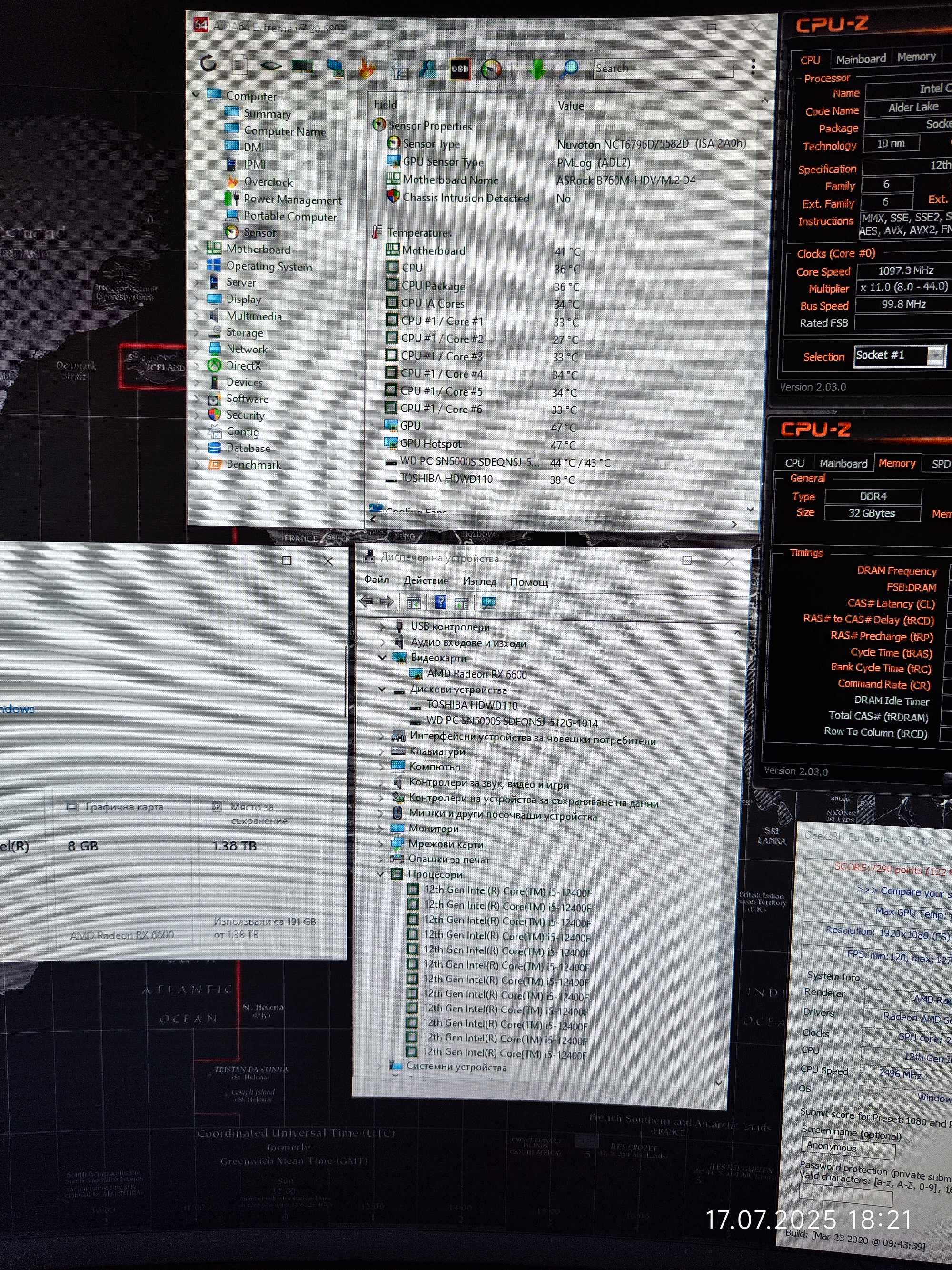The width and height of the screenshot is (952, 1270).
Task: Switch to the Mainboard tab in the upper CPU-Z window
Action: point(861,59)
